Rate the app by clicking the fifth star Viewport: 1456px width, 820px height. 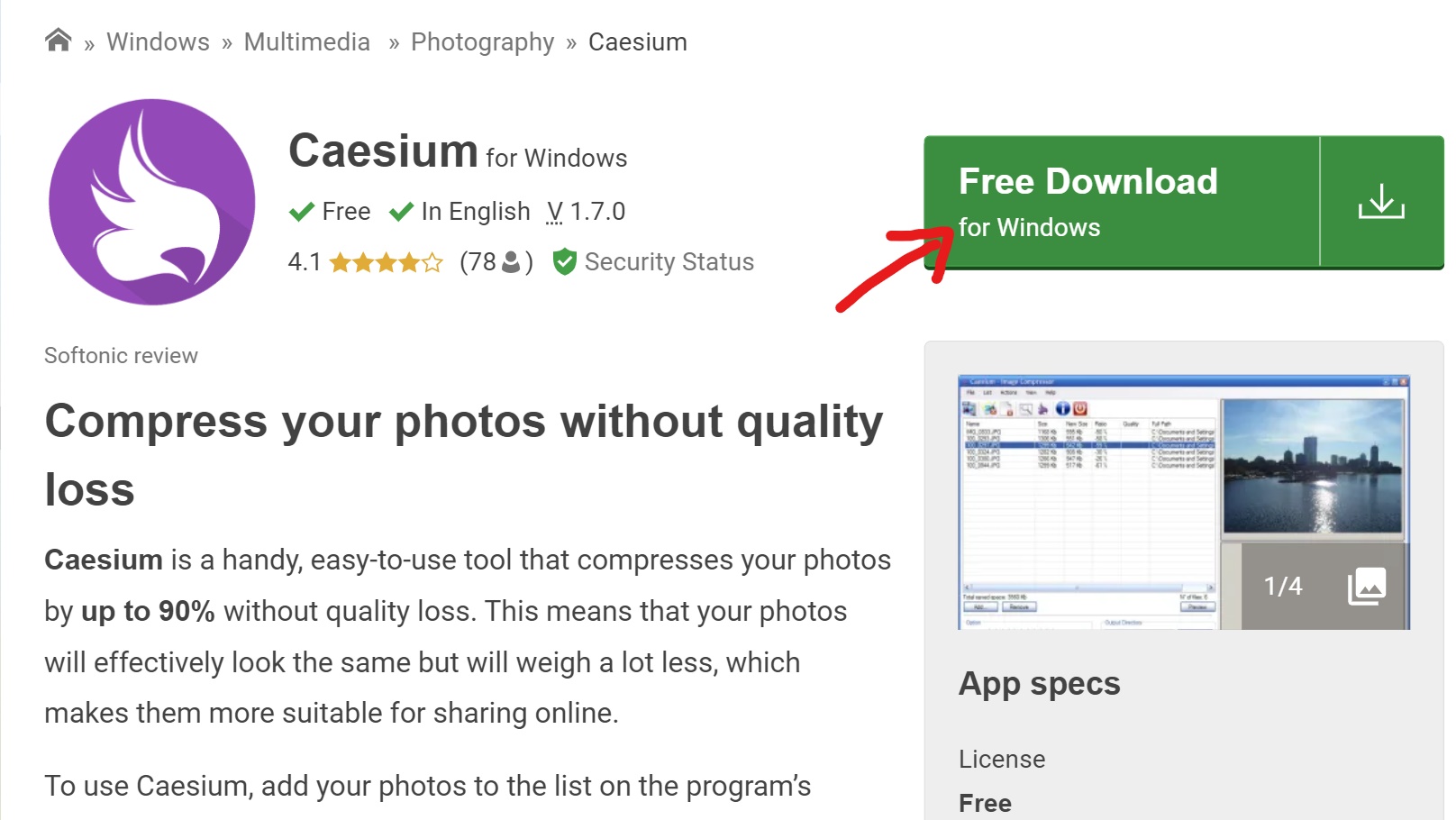(433, 262)
